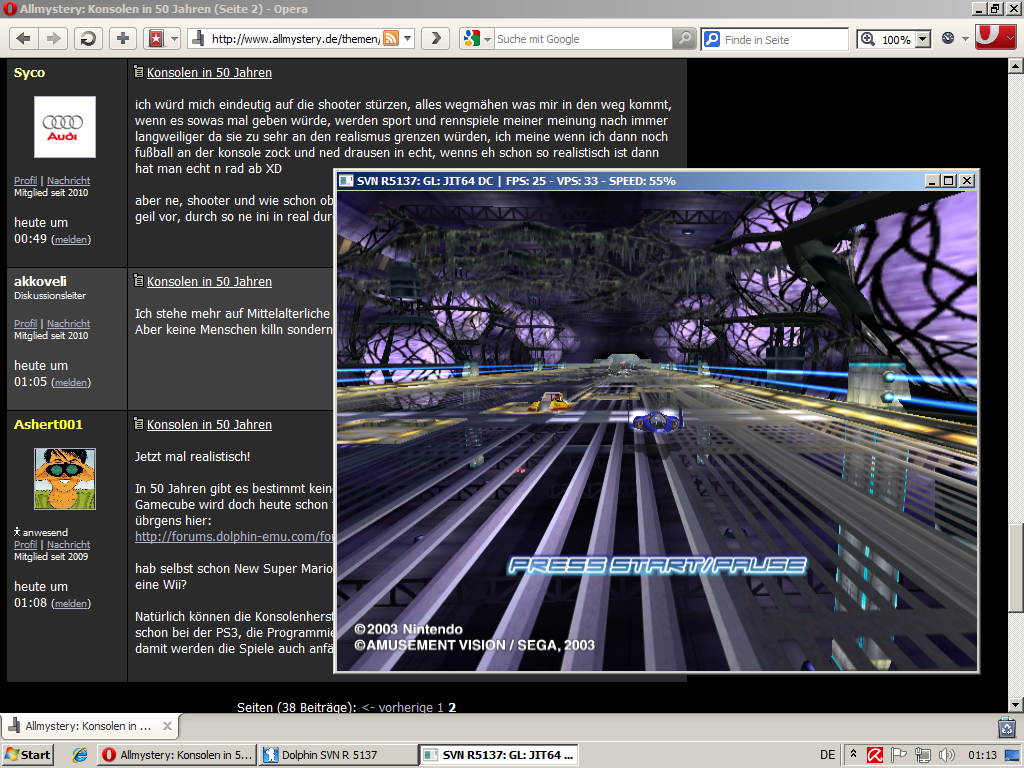Expand the arrow next to the globe icon
1024x768 pixels.
pos(965,39)
